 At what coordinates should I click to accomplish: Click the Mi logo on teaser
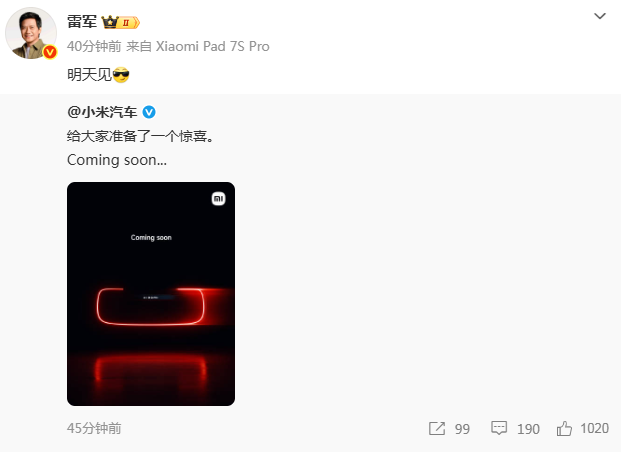coord(219,199)
